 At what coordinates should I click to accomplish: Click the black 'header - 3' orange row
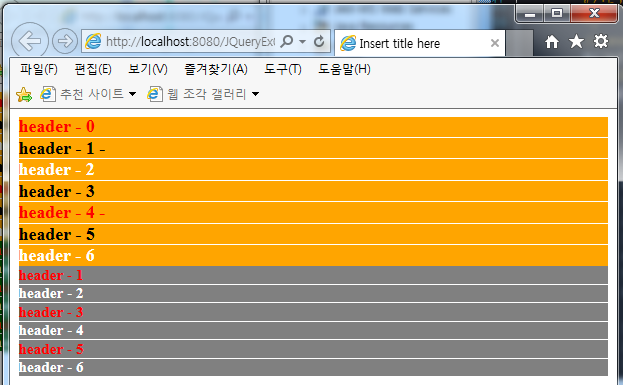coord(313,191)
